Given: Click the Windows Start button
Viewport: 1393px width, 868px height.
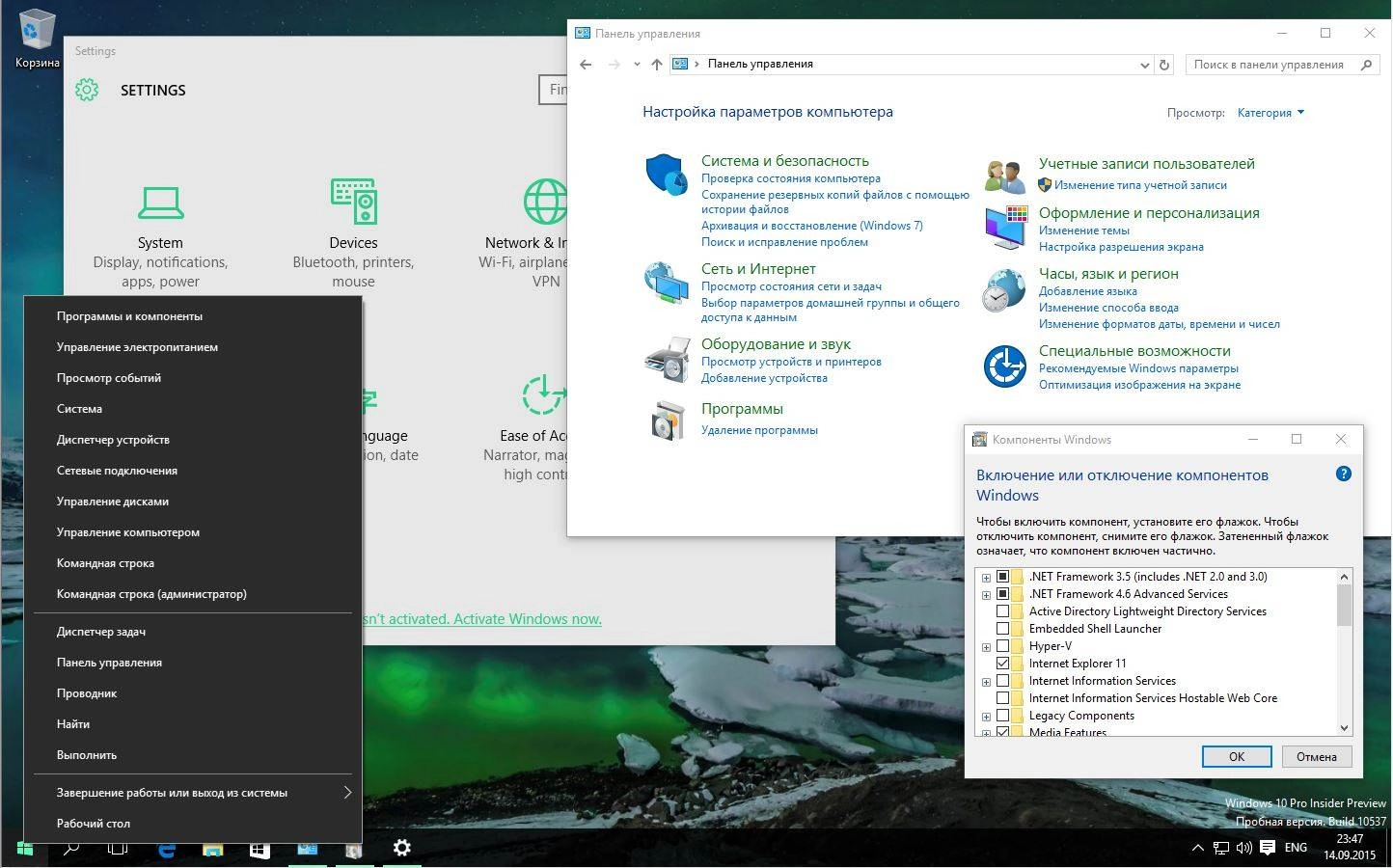Looking at the screenshot, I should pos(25,848).
